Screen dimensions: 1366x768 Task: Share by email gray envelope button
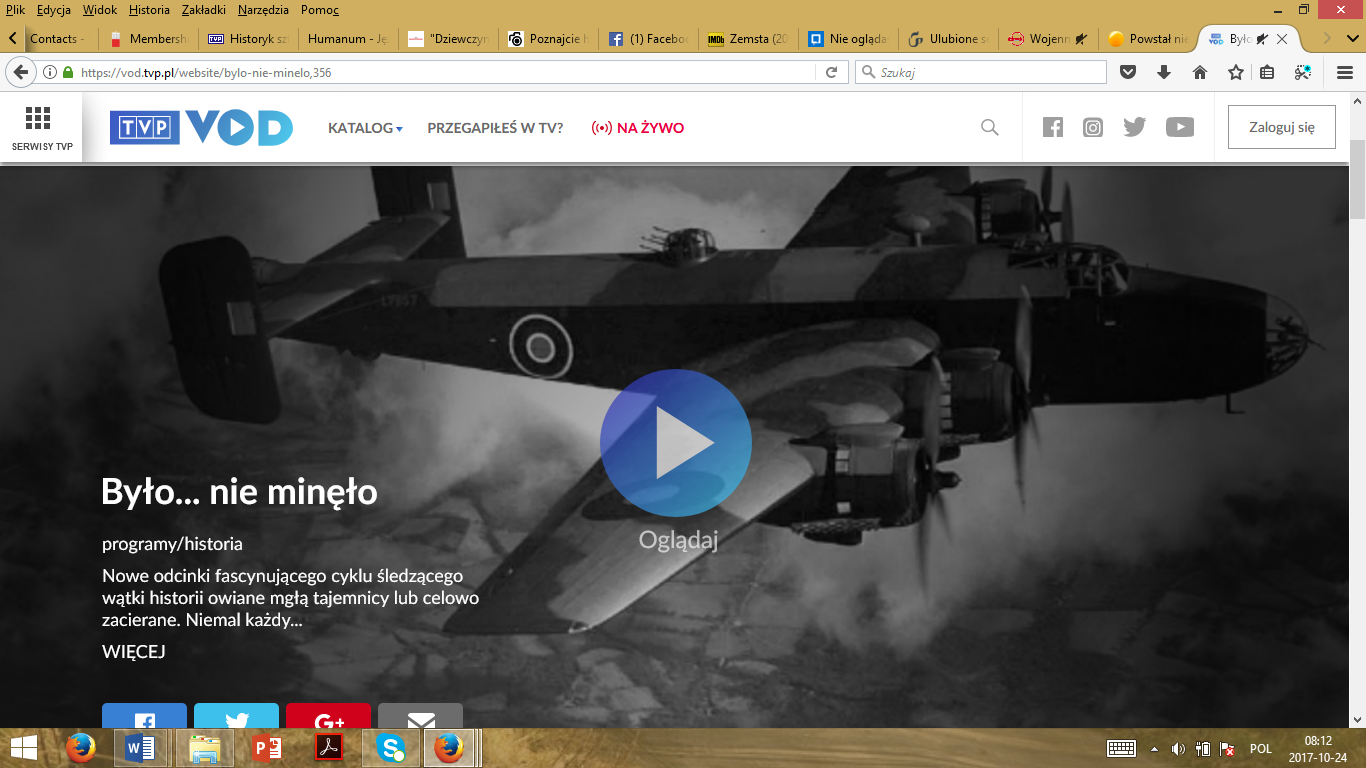tap(420, 716)
